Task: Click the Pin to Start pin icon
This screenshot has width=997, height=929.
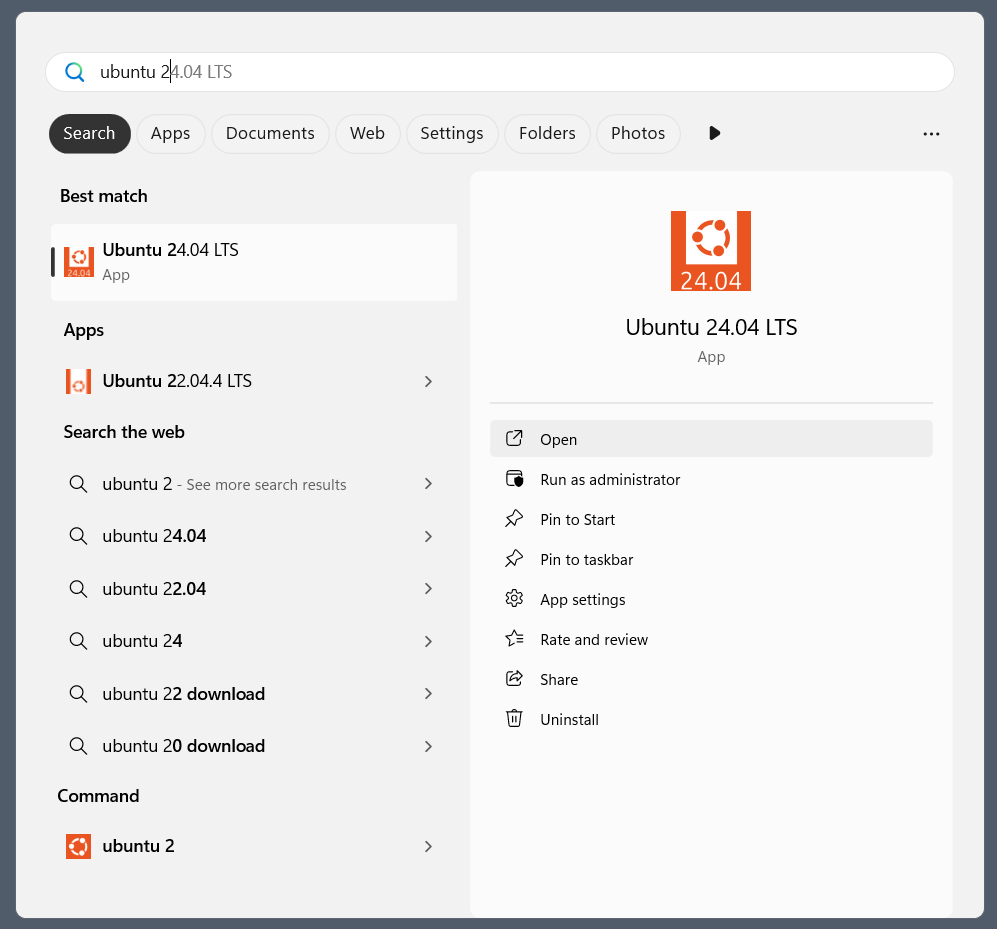Action: [514, 519]
